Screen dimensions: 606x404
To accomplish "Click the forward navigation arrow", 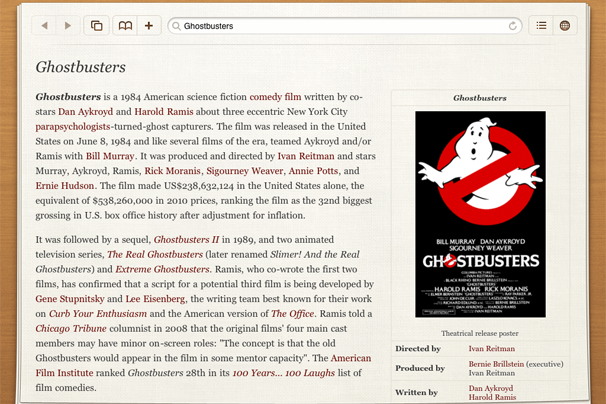I will (68, 26).
